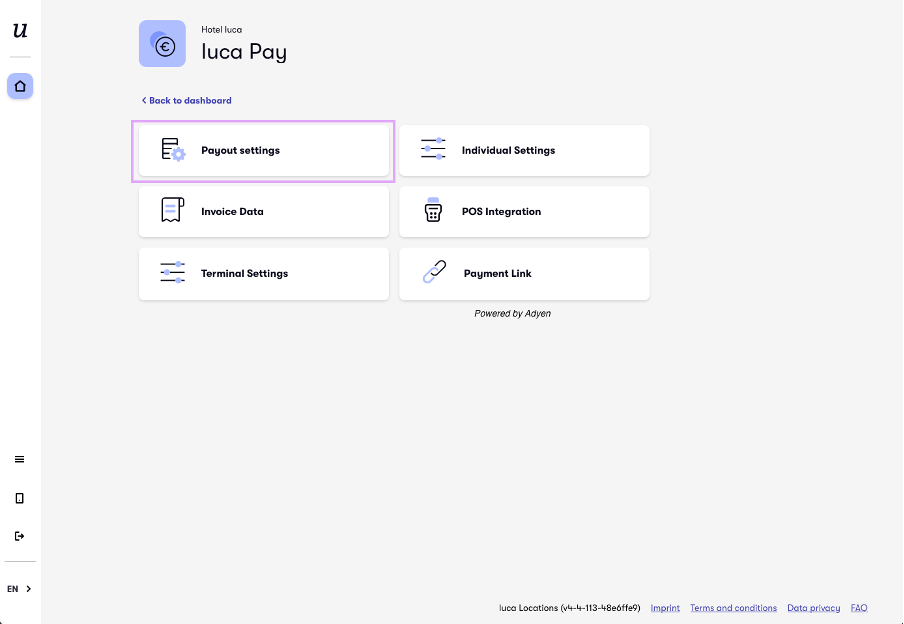Viewport: 904px width, 624px height.
Task: Click the 'Hotel luca' text
Action: point(221,29)
